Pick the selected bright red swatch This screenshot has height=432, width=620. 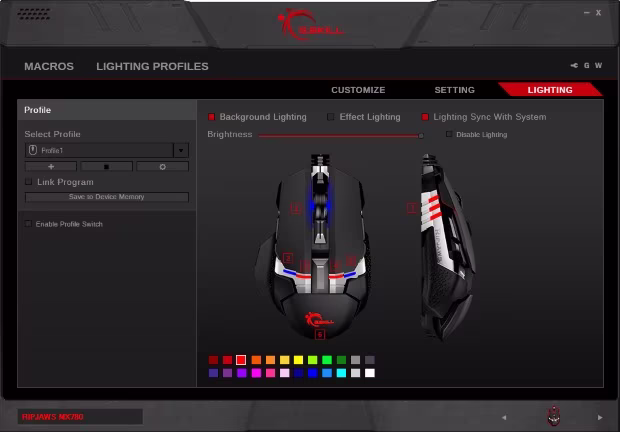point(241,360)
